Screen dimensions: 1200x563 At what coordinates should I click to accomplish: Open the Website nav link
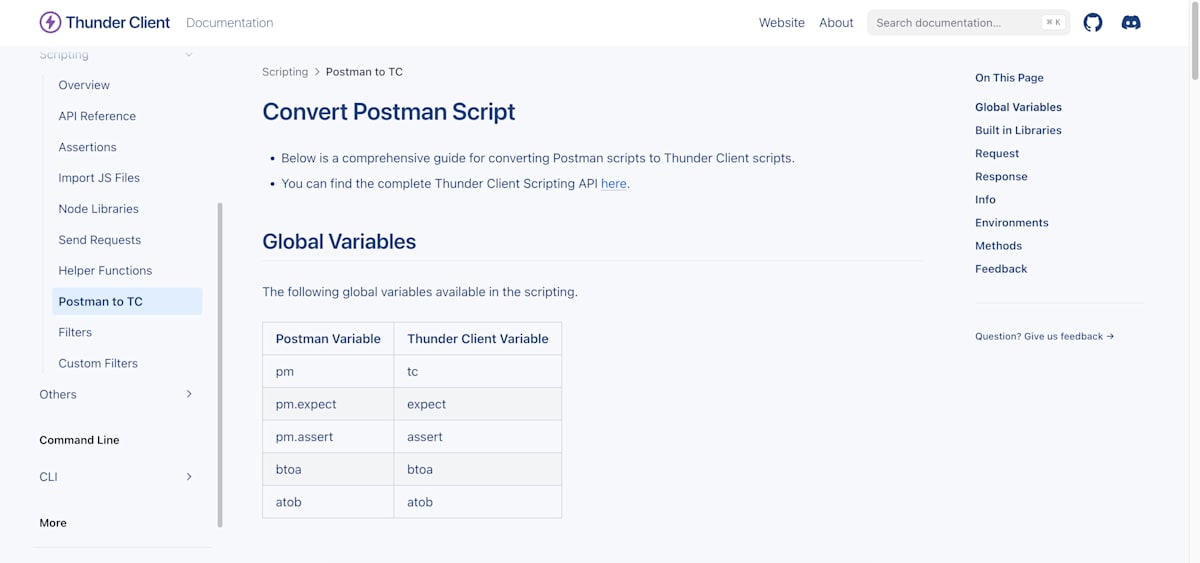(782, 23)
